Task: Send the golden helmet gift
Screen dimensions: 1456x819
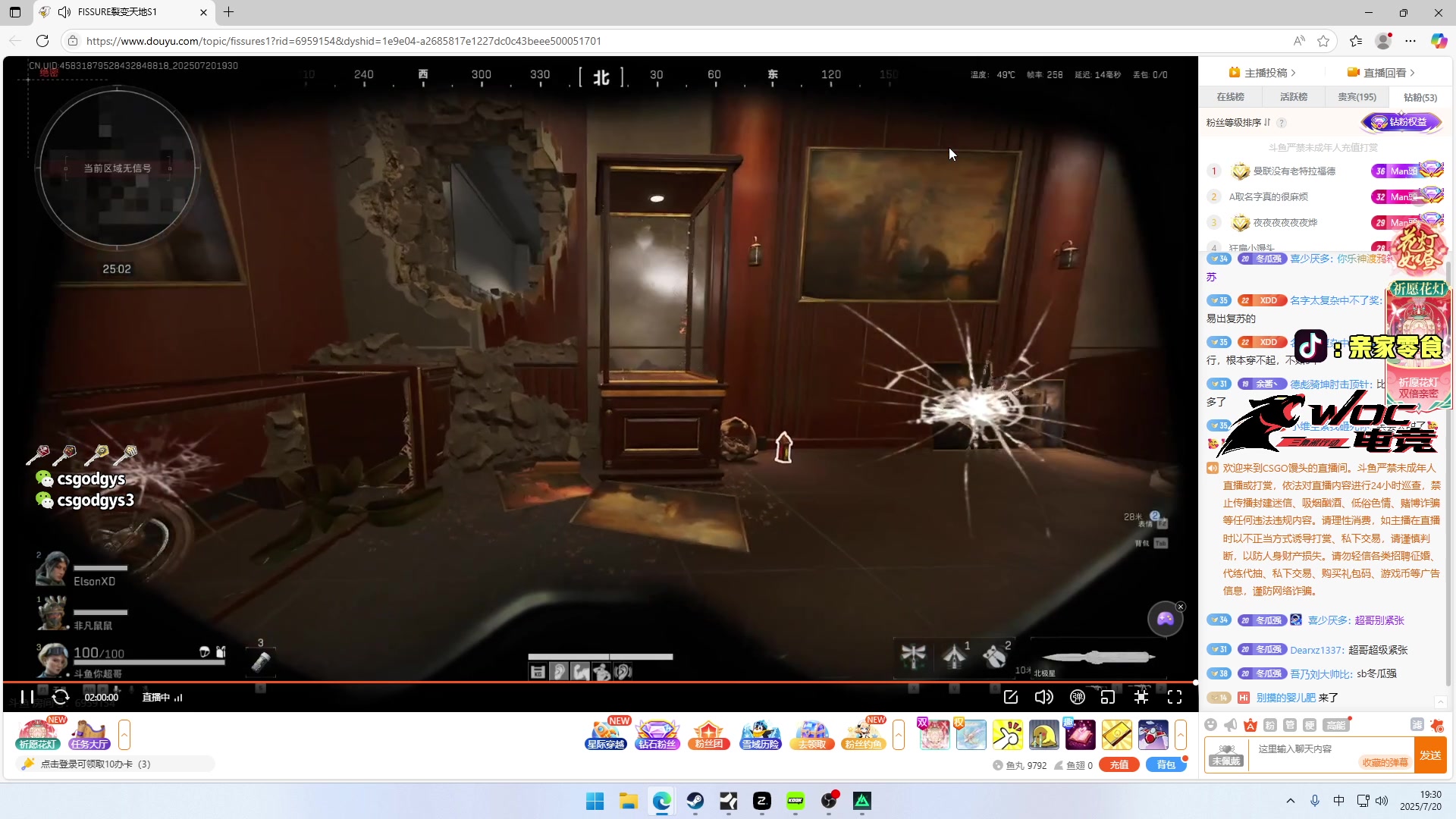Action: tap(1043, 734)
